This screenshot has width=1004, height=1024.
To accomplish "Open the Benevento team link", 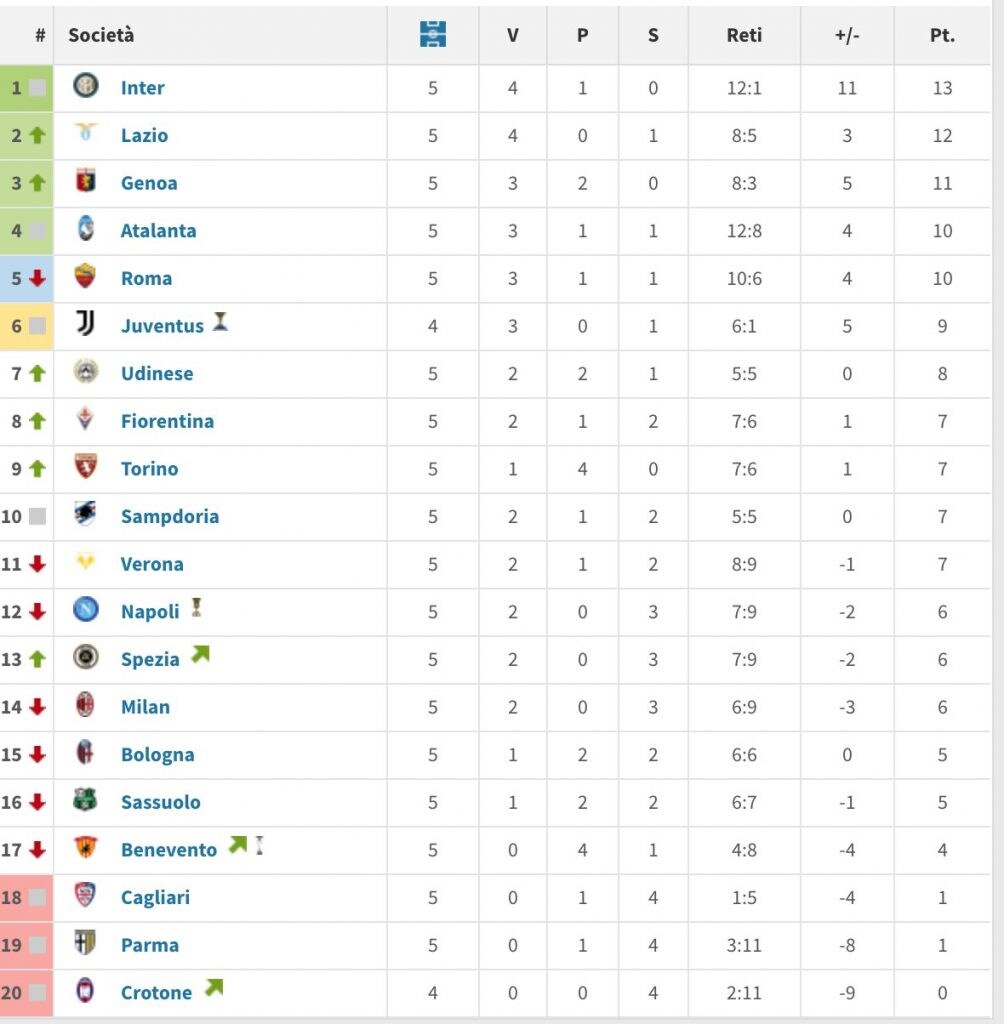I will (x=169, y=850).
